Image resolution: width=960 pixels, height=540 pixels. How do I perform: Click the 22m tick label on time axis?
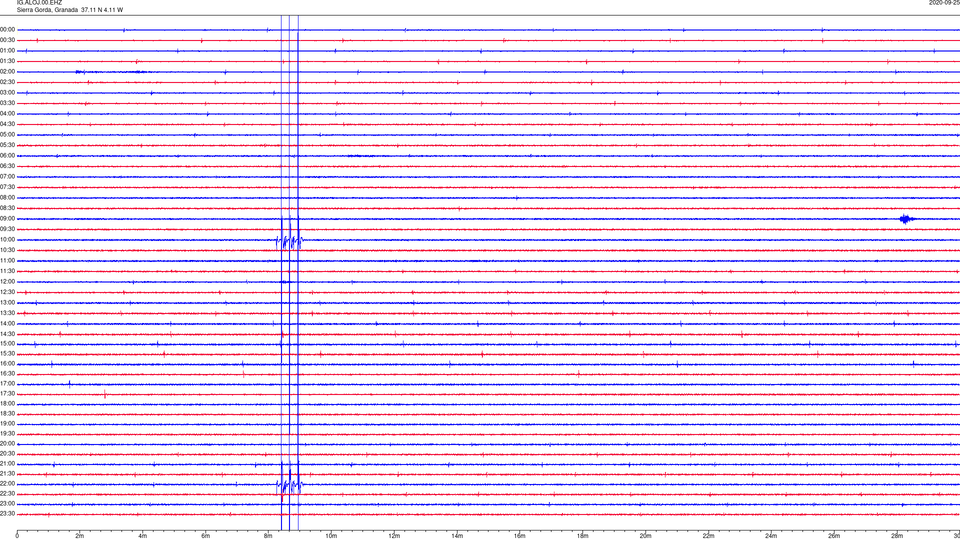point(708,536)
